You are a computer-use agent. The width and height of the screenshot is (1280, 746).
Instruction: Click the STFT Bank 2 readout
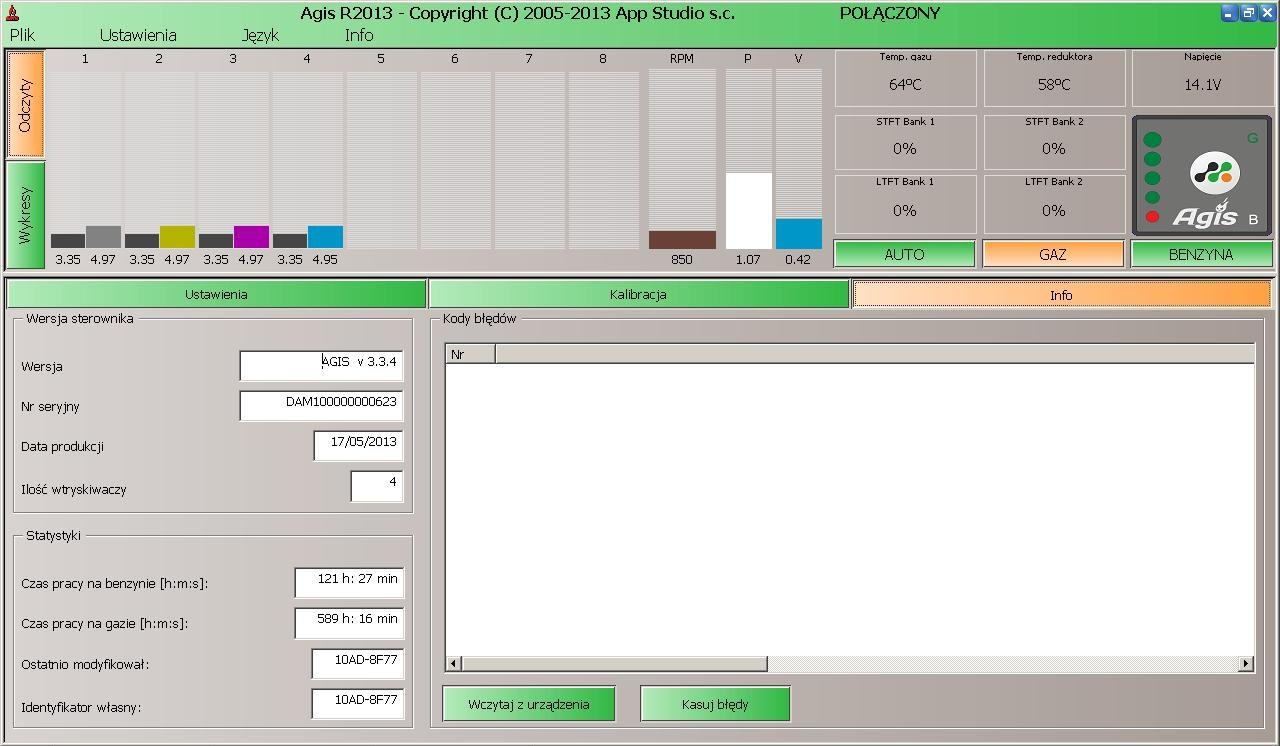[x=1054, y=142]
